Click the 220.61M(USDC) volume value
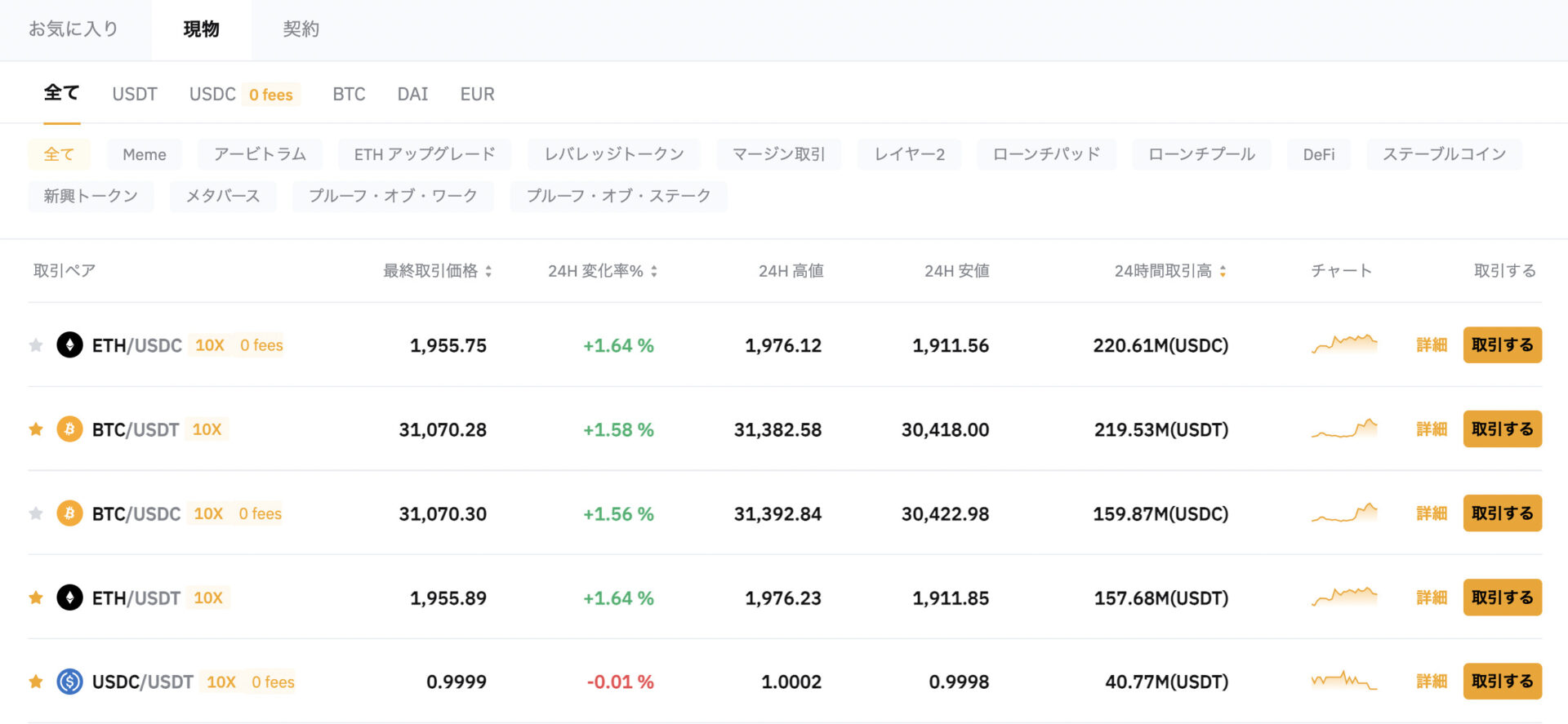 pyautogui.click(x=1160, y=345)
